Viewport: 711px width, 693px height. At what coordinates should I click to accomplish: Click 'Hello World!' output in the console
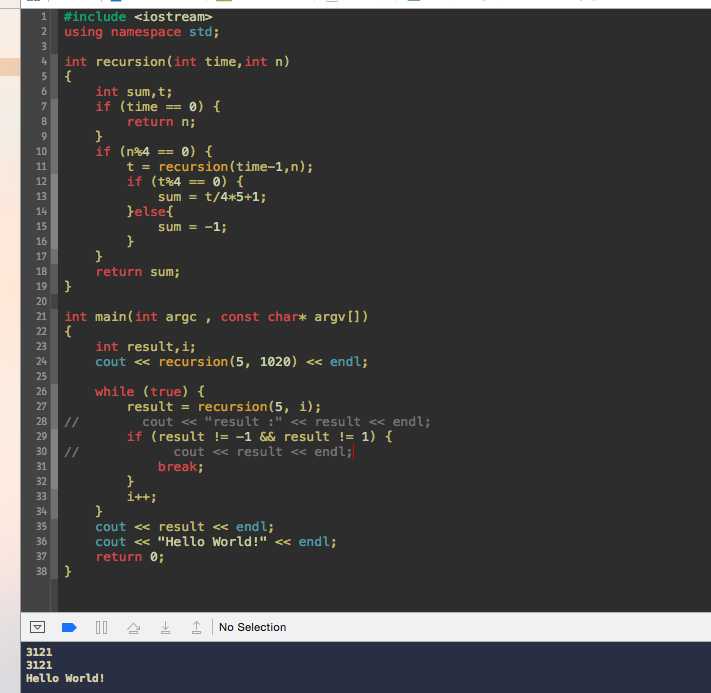point(65,678)
